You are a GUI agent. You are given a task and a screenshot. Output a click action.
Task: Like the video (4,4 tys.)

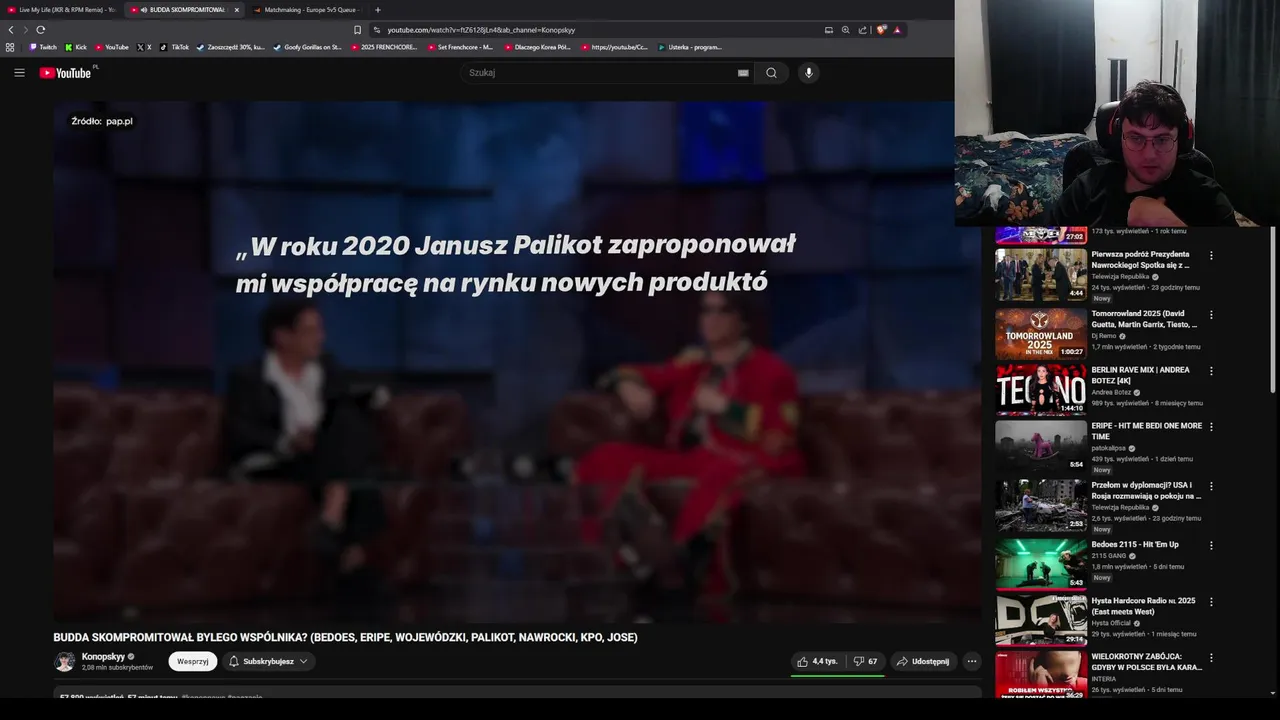tap(817, 661)
